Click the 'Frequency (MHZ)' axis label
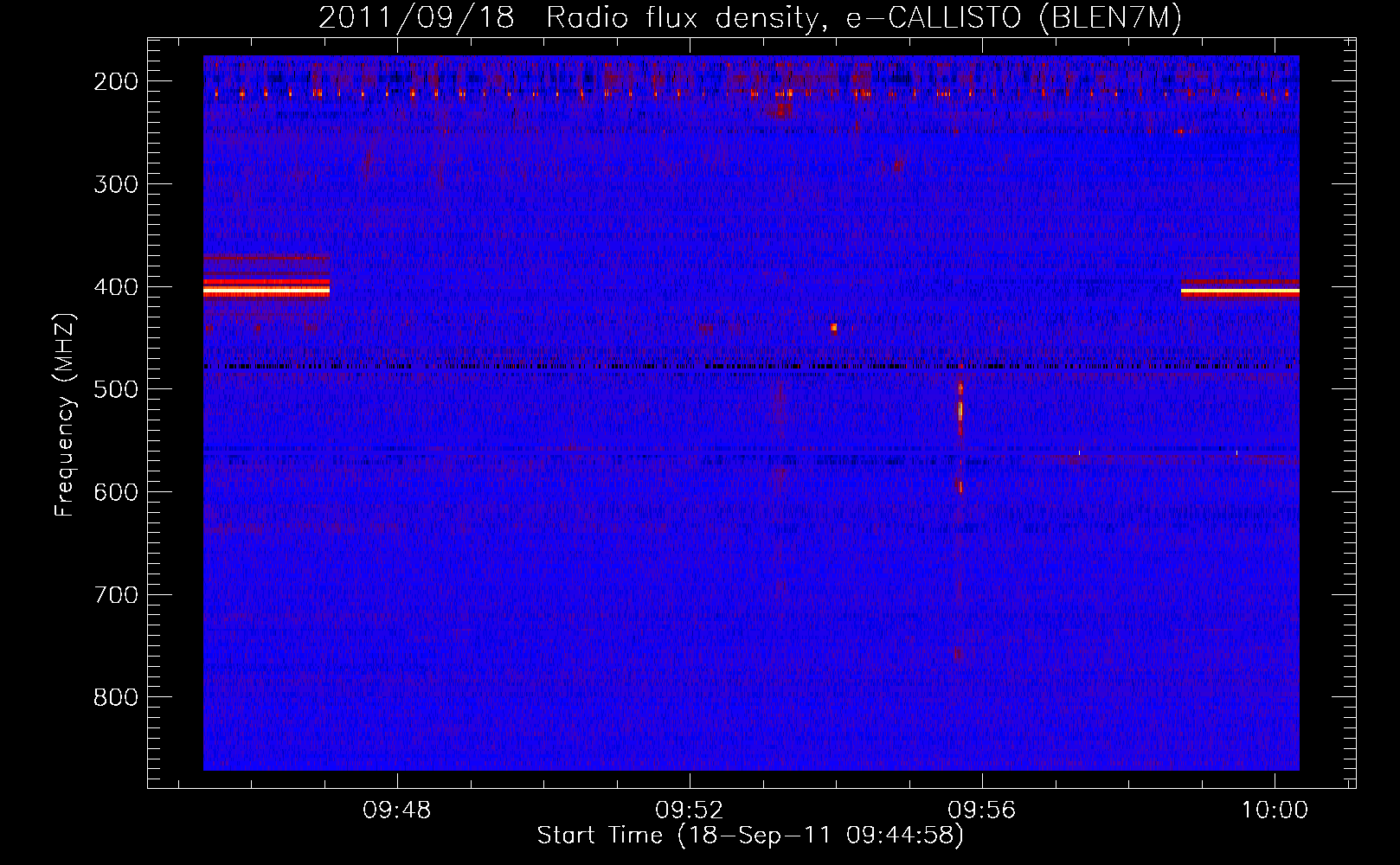 [x=65, y=414]
